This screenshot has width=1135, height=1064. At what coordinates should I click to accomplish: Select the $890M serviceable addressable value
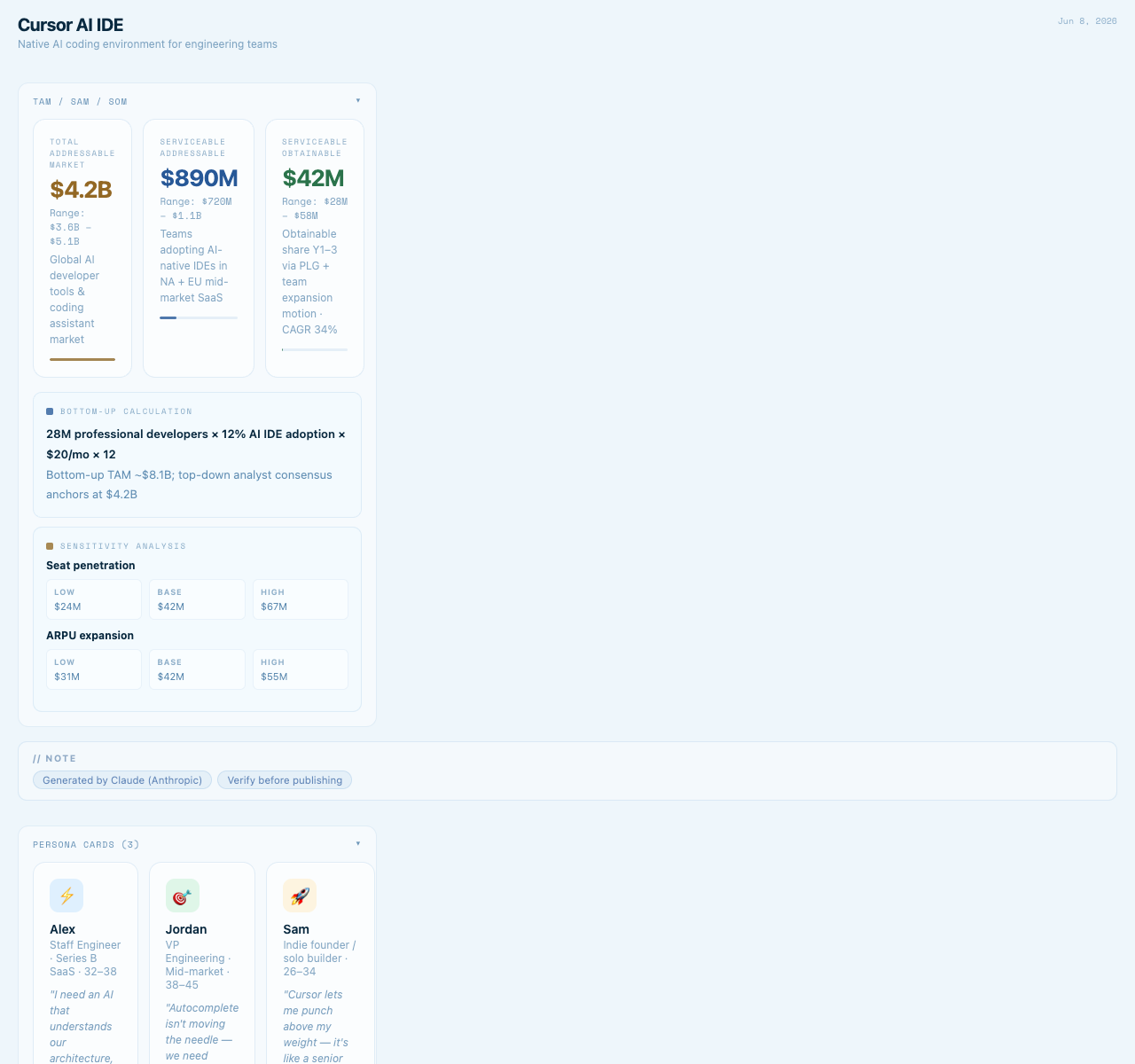tap(199, 178)
